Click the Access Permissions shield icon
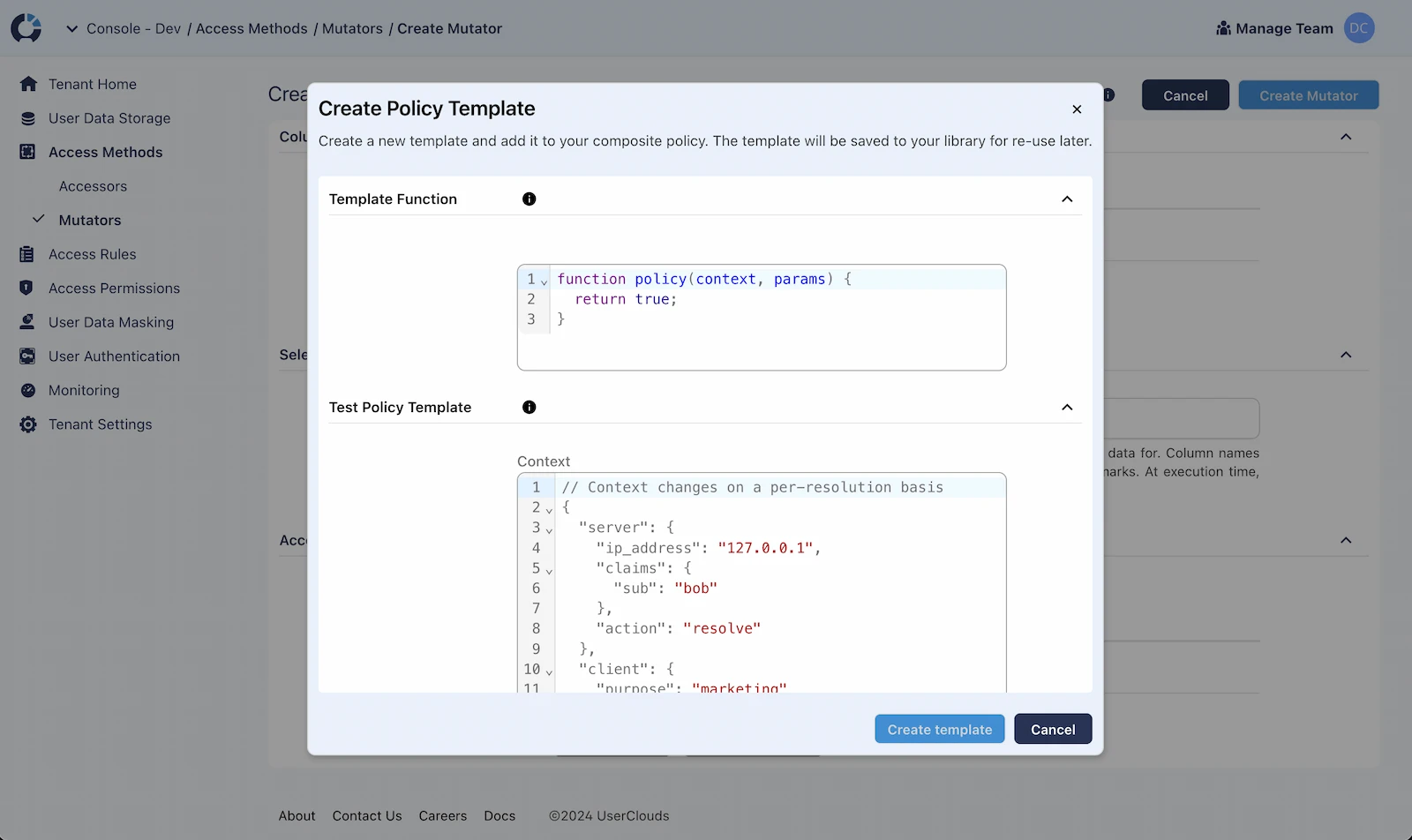 (26, 288)
